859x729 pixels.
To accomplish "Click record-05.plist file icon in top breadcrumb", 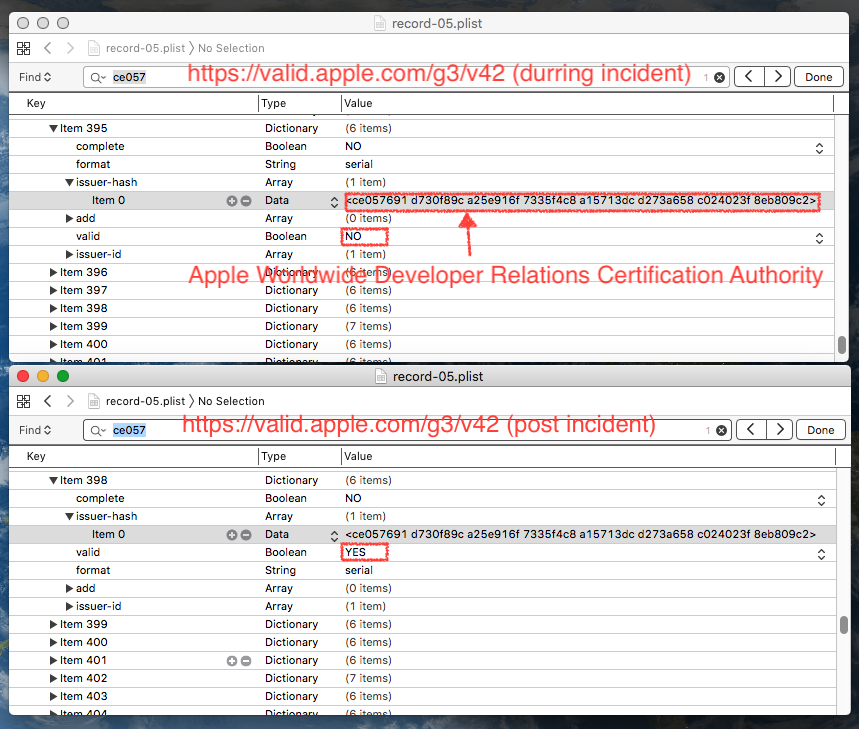I will [x=94, y=48].
